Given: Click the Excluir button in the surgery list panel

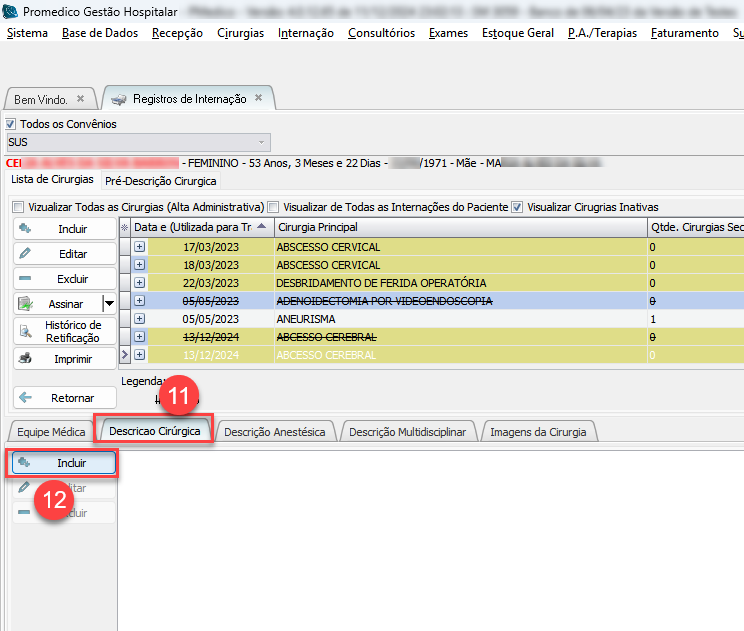Looking at the screenshot, I should click(x=64, y=279).
